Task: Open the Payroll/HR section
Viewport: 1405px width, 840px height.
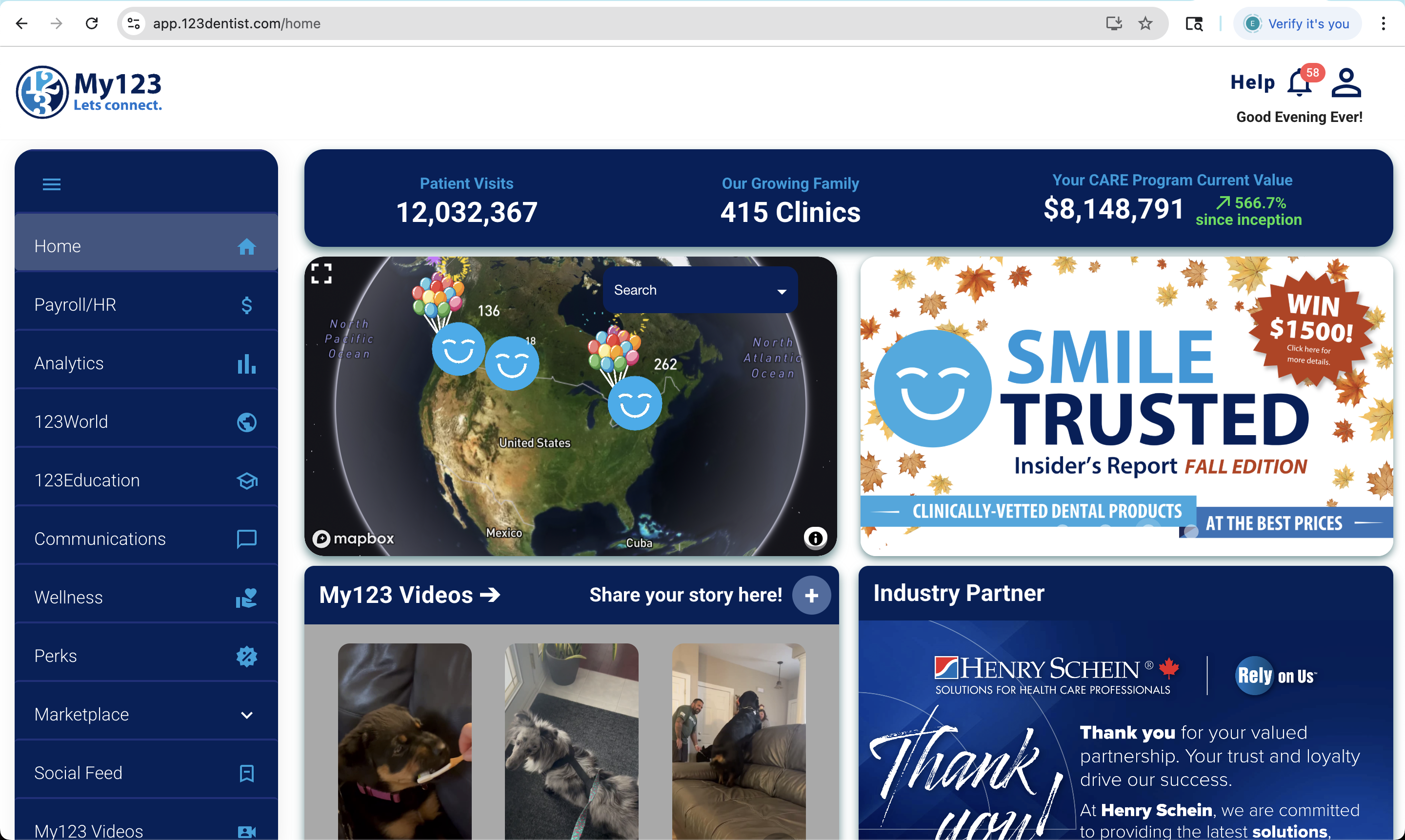Action: tap(147, 304)
